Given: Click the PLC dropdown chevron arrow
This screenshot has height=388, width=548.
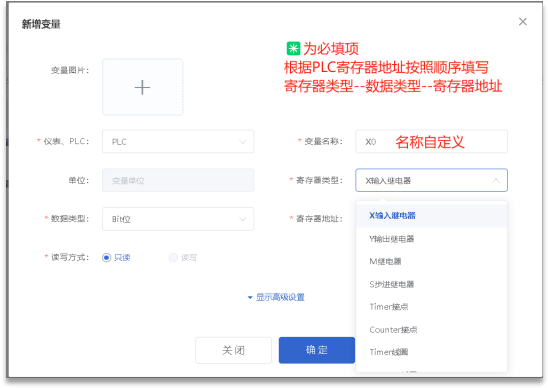Looking at the screenshot, I should click(242, 142).
